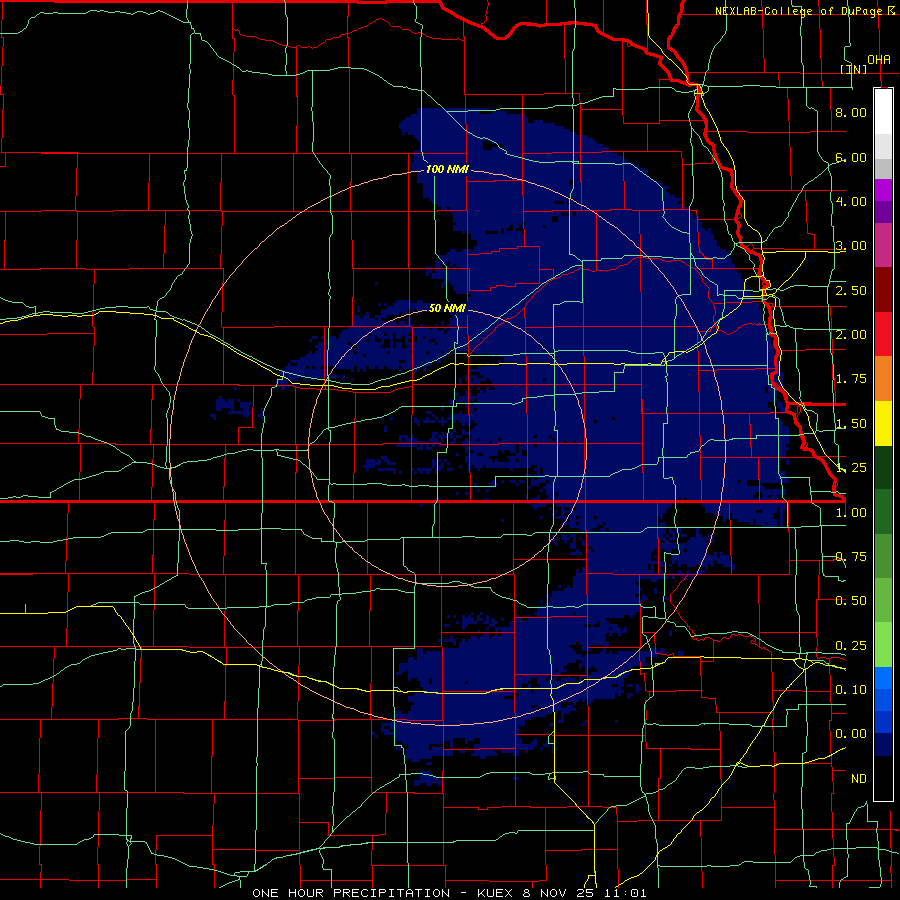Click the ONE HOUR PRECIPITATION title text

click(x=351, y=893)
